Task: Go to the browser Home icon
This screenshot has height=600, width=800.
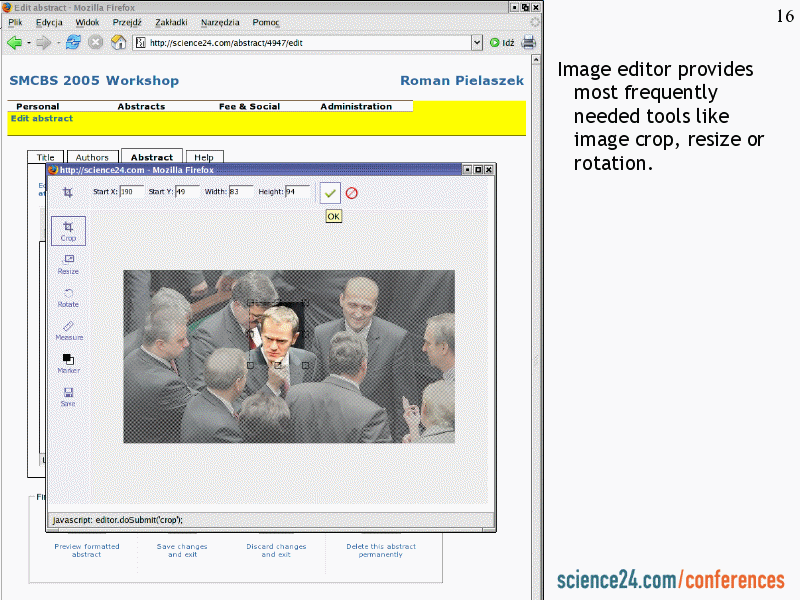Action: click(x=118, y=42)
